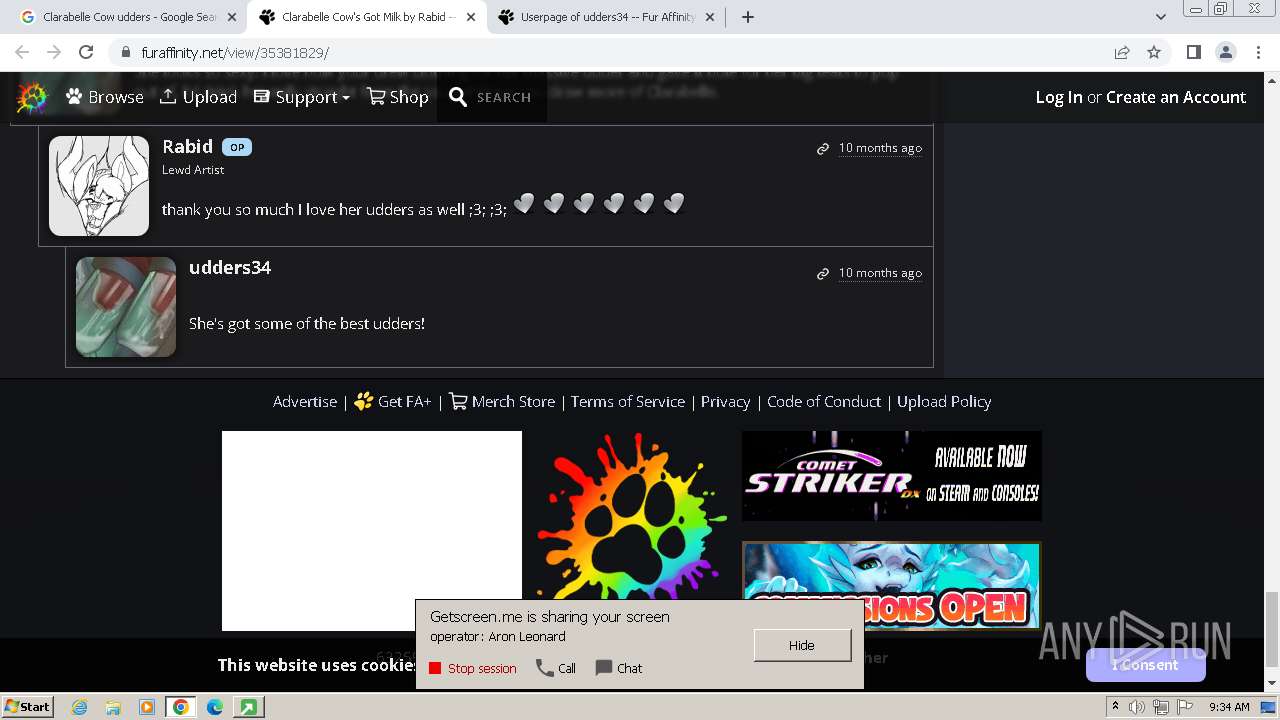Image resolution: width=1280 pixels, height=720 pixels.
Task: Click Rabid's comment 10 months ago timestamp
Action: tap(880, 148)
